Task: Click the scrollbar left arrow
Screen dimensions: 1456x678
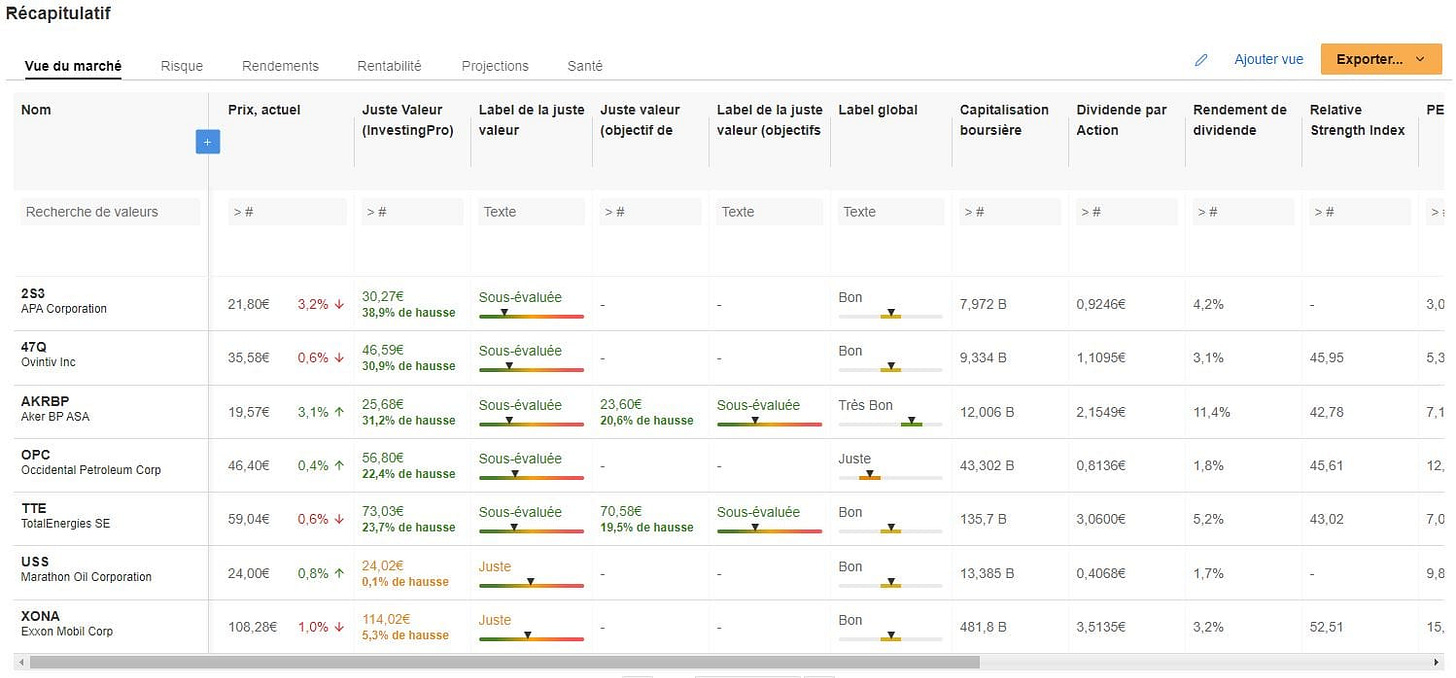Action: pos(20,662)
